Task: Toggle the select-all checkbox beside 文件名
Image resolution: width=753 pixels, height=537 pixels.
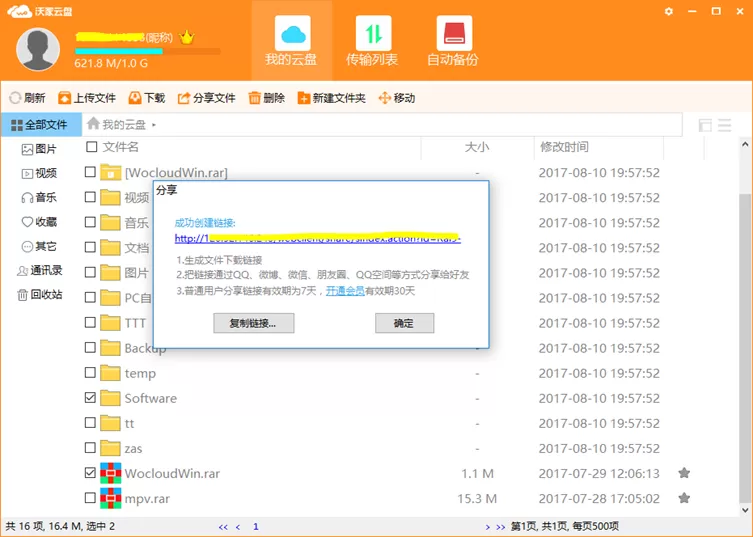Action: click(91, 146)
